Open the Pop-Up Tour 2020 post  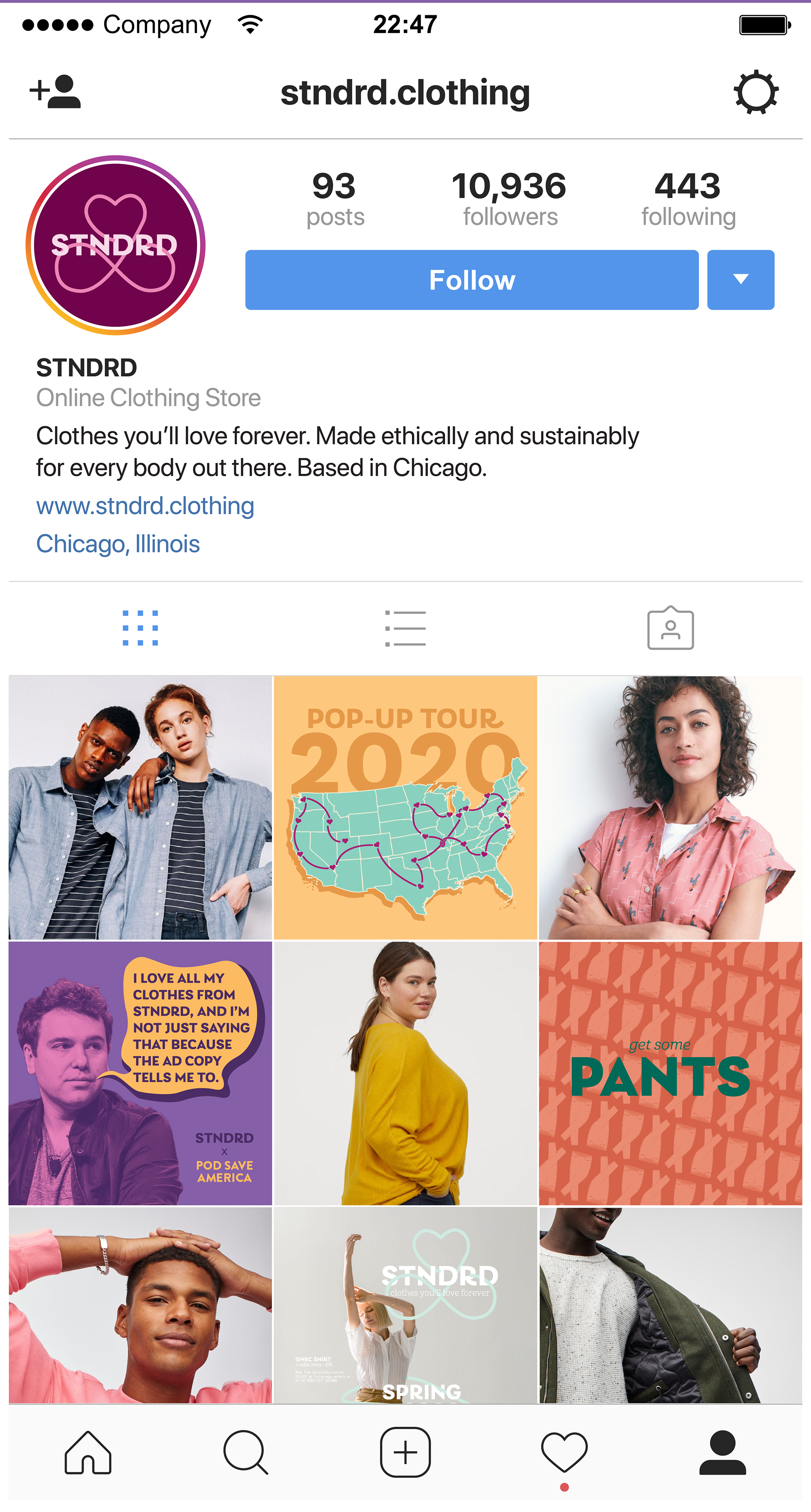405,808
